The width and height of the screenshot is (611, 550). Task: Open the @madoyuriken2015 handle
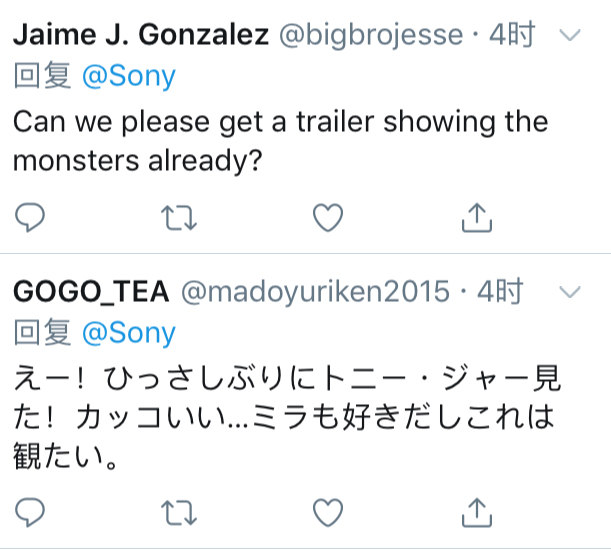pyautogui.click(x=315, y=292)
